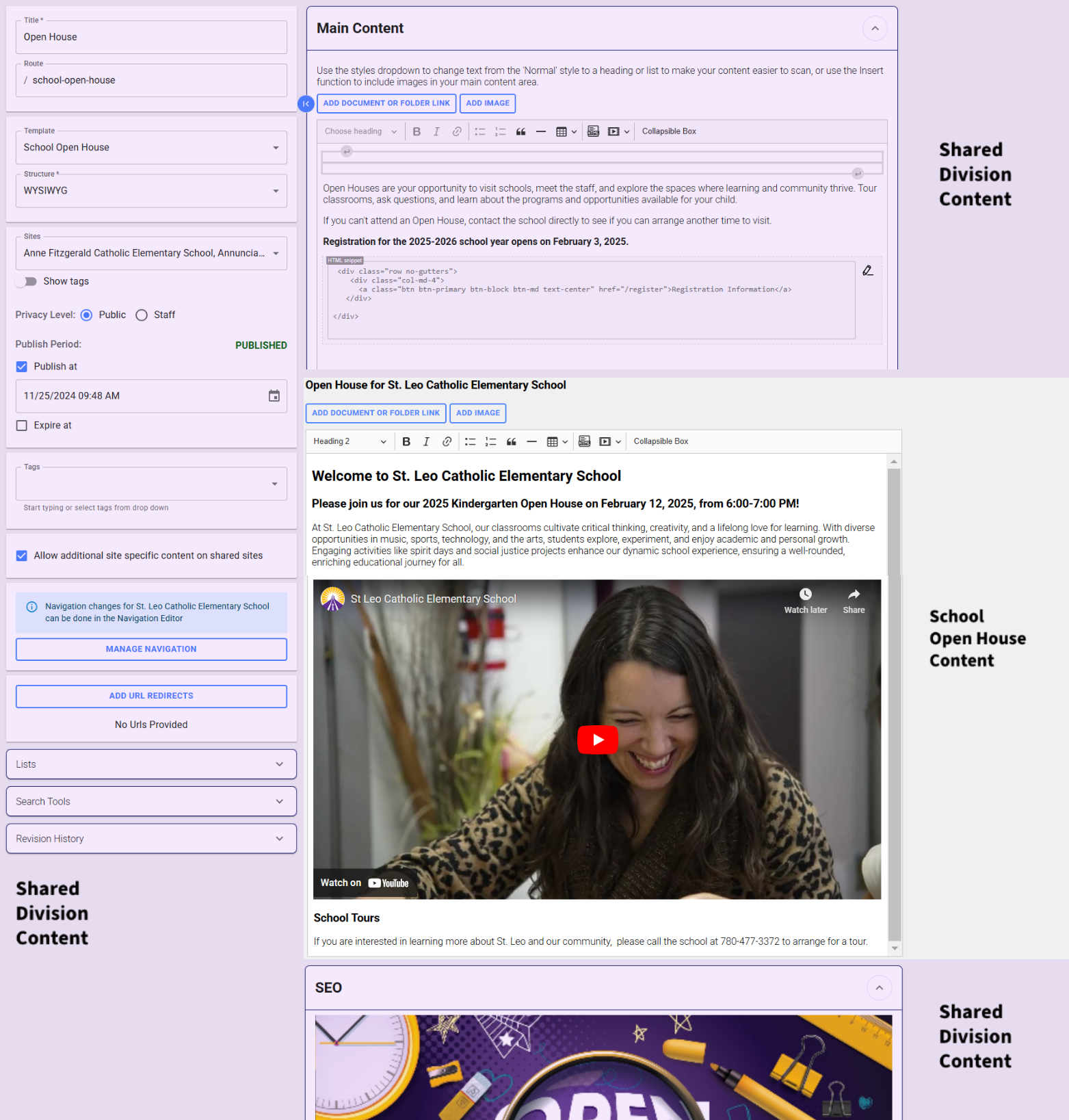Select the Staff privacy level radio button
Screen dimensions: 1069x1120
pyautogui.click(x=142, y=315)
